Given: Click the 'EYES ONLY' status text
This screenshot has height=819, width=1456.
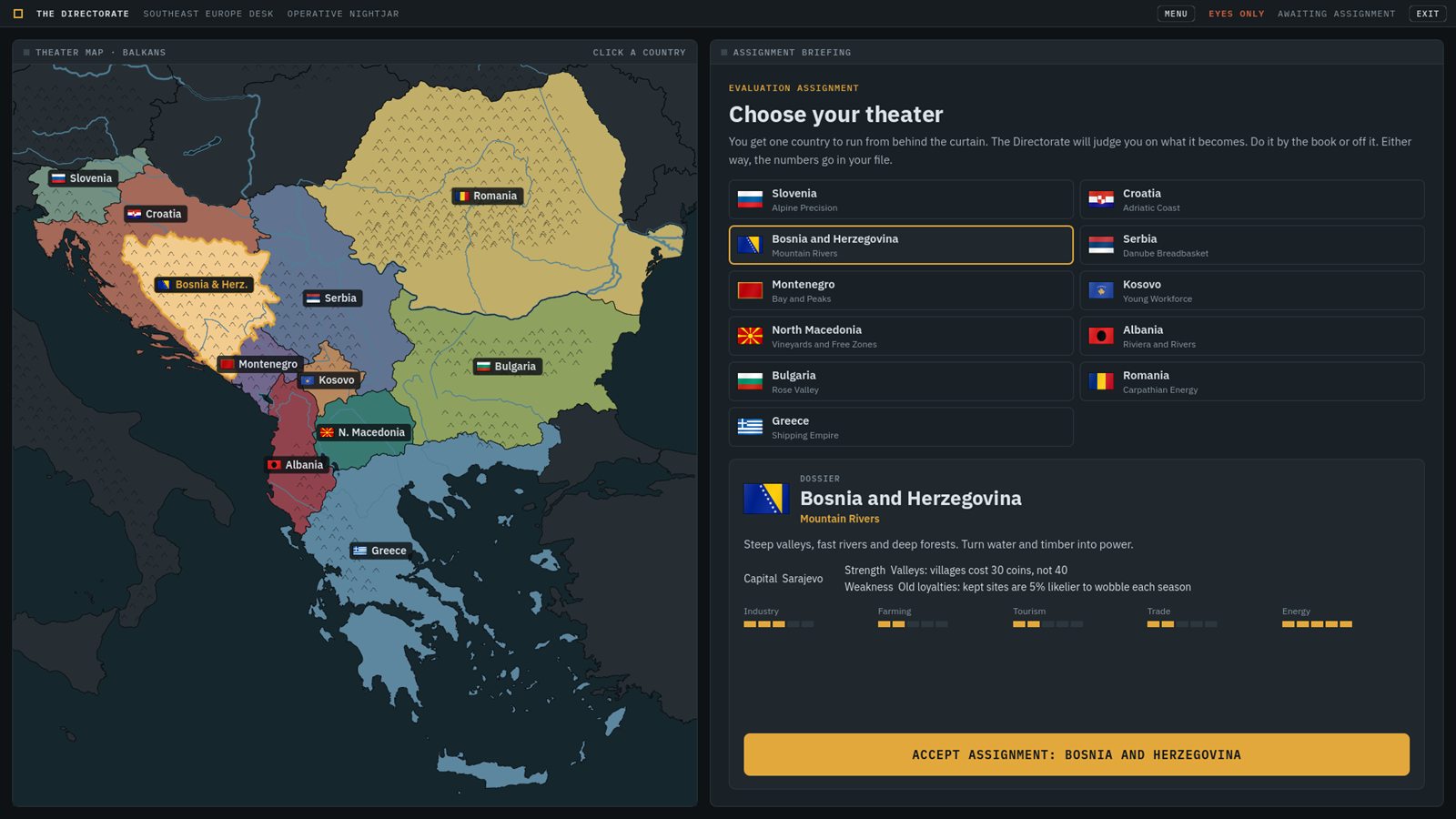Looking at the screenshot, I should point(1236,14).
